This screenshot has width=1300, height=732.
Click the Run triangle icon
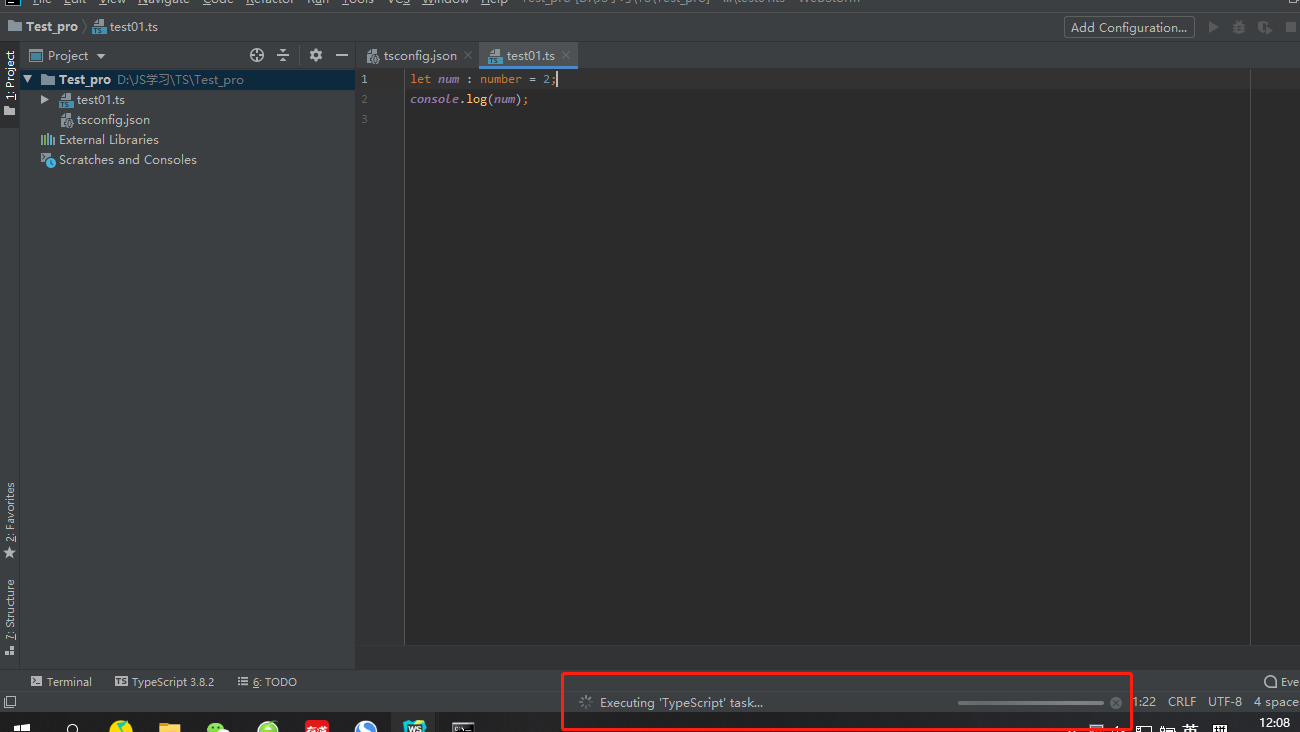pos(1213,27)
